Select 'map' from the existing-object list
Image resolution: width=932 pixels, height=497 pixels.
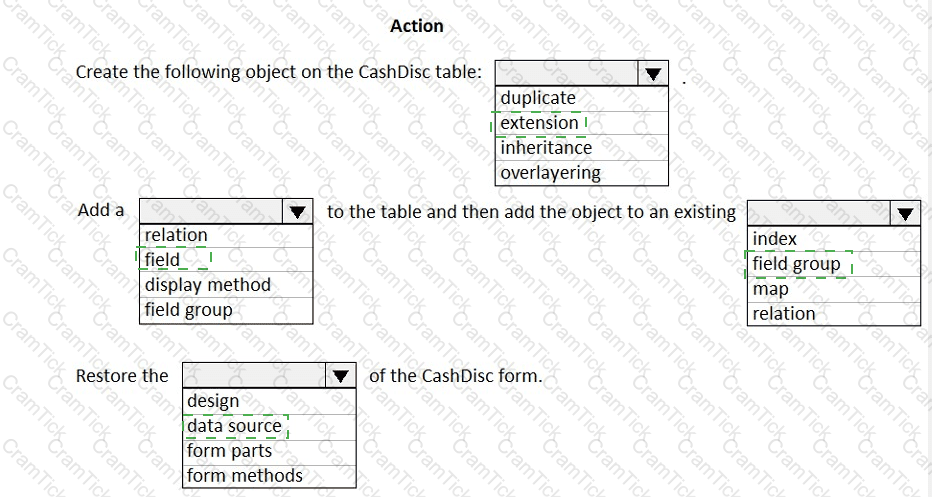(x=770, y=289)
